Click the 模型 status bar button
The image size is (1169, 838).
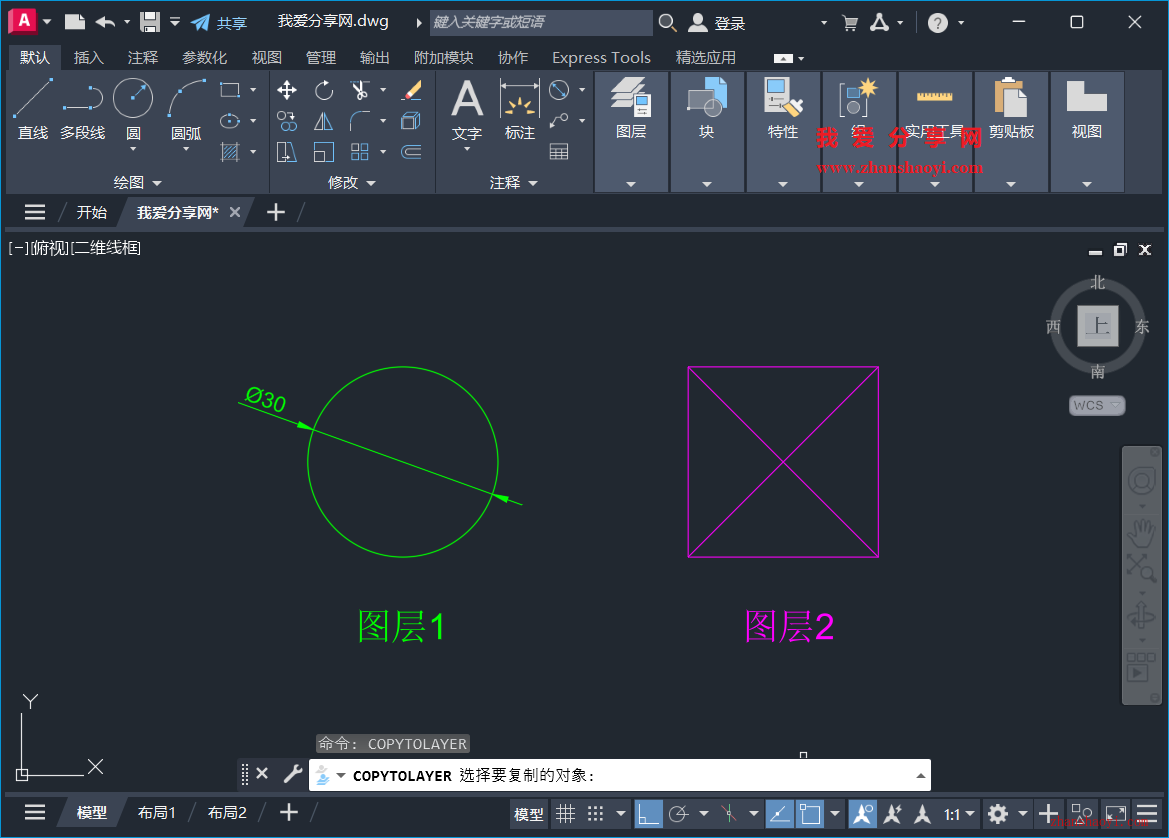529,814
